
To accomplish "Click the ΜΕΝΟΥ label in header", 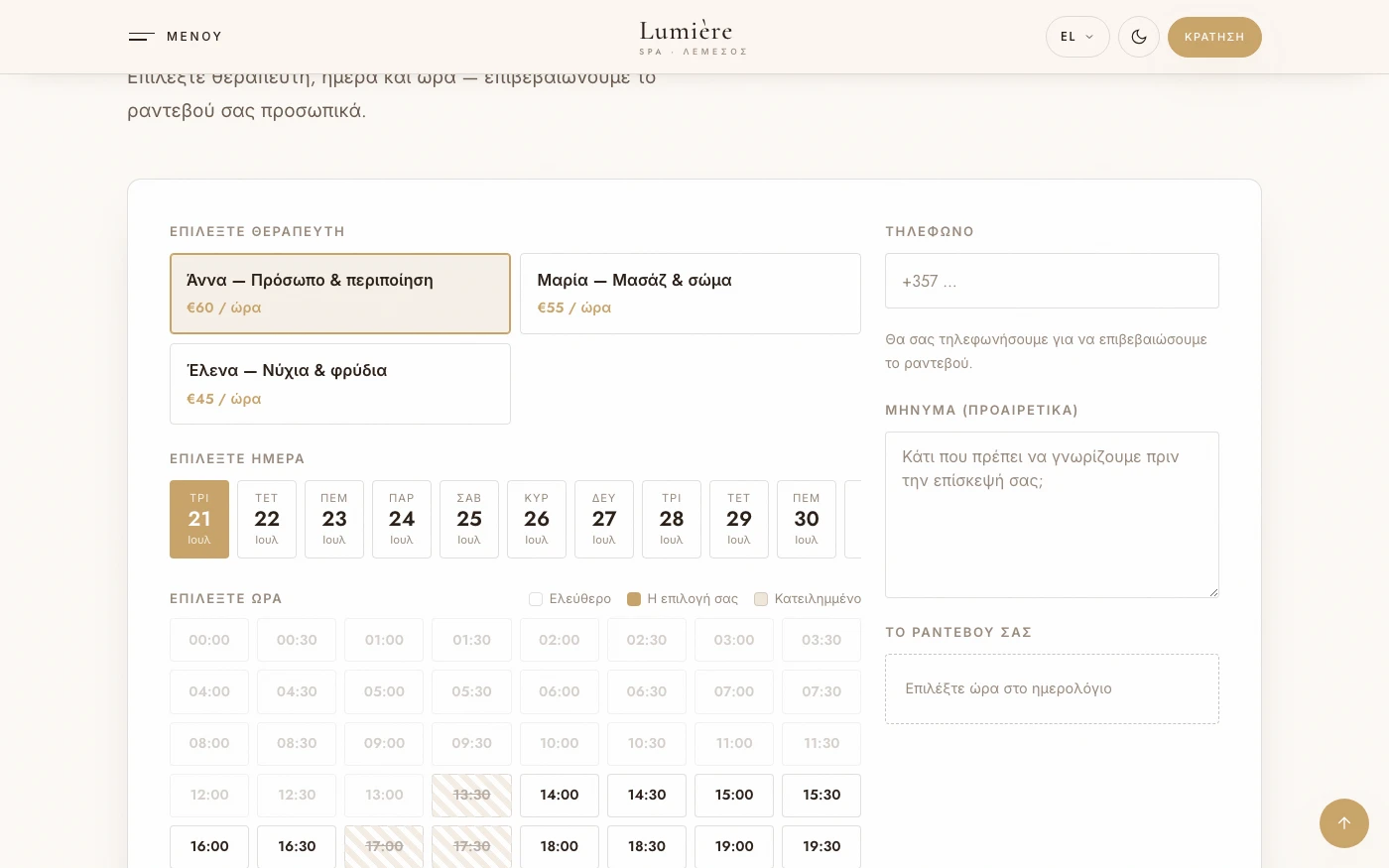I will [194, 37].
